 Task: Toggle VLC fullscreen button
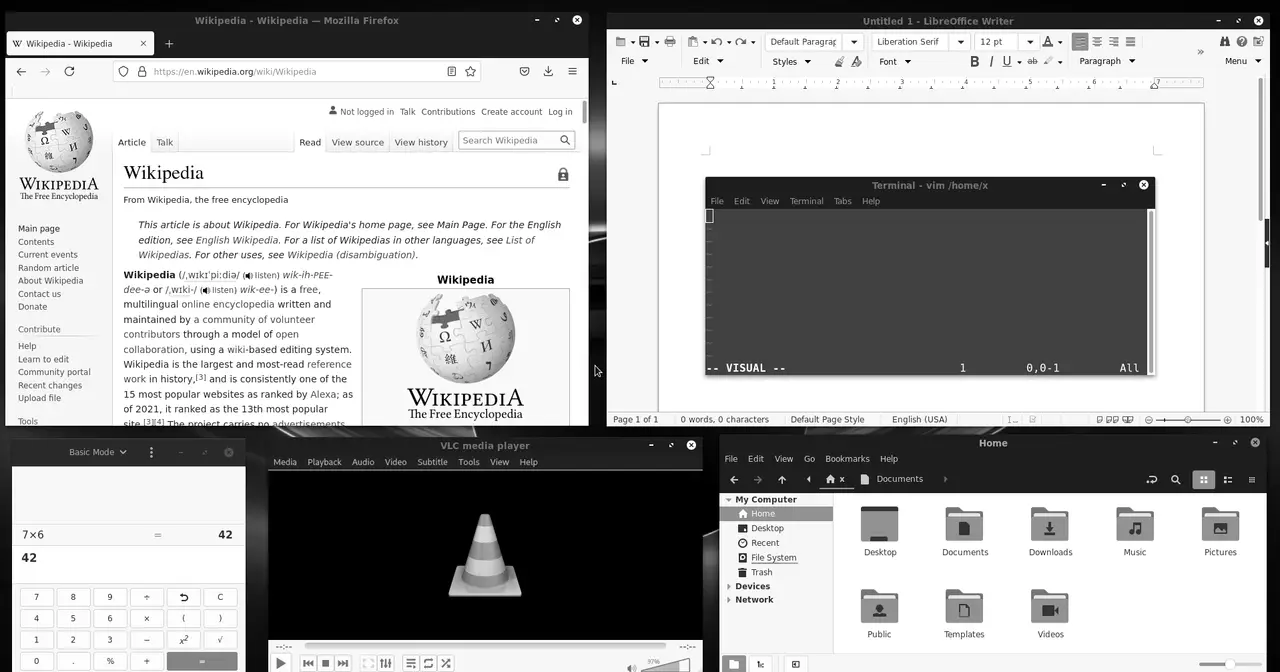click(368, 663)
